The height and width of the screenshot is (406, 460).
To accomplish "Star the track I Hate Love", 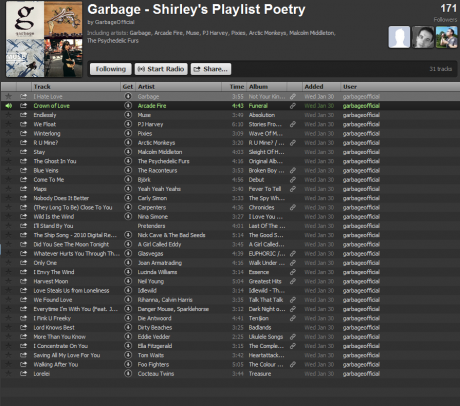I will tap(9, 96).
